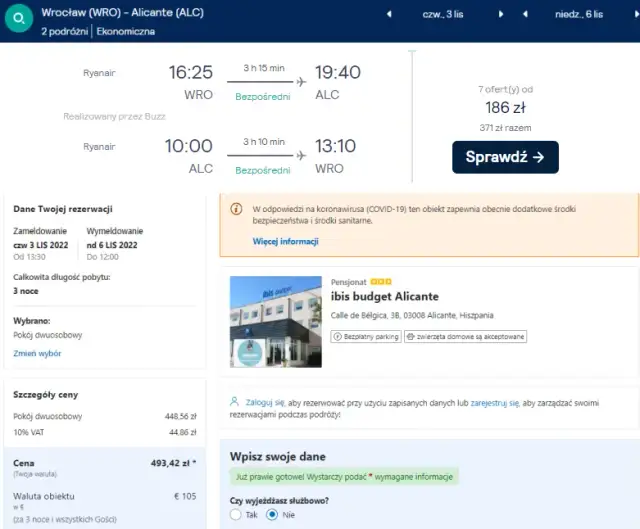This screenshot has width=640, height=529.
Task: Click 3 noce stay length text
Action: [x=26, y=291]
